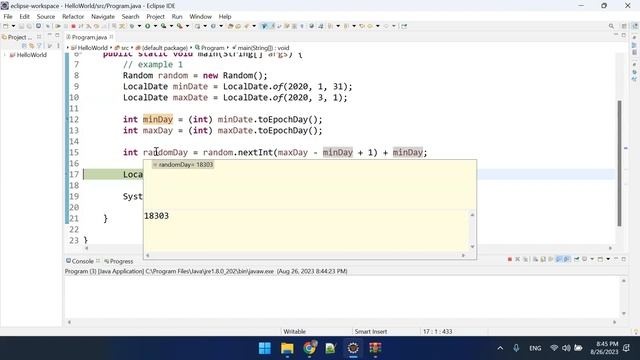This screenshot has height=360, width=640.
Task: Click Remove All Terminated Launches icon in Console
Action: tap(525, 259)
